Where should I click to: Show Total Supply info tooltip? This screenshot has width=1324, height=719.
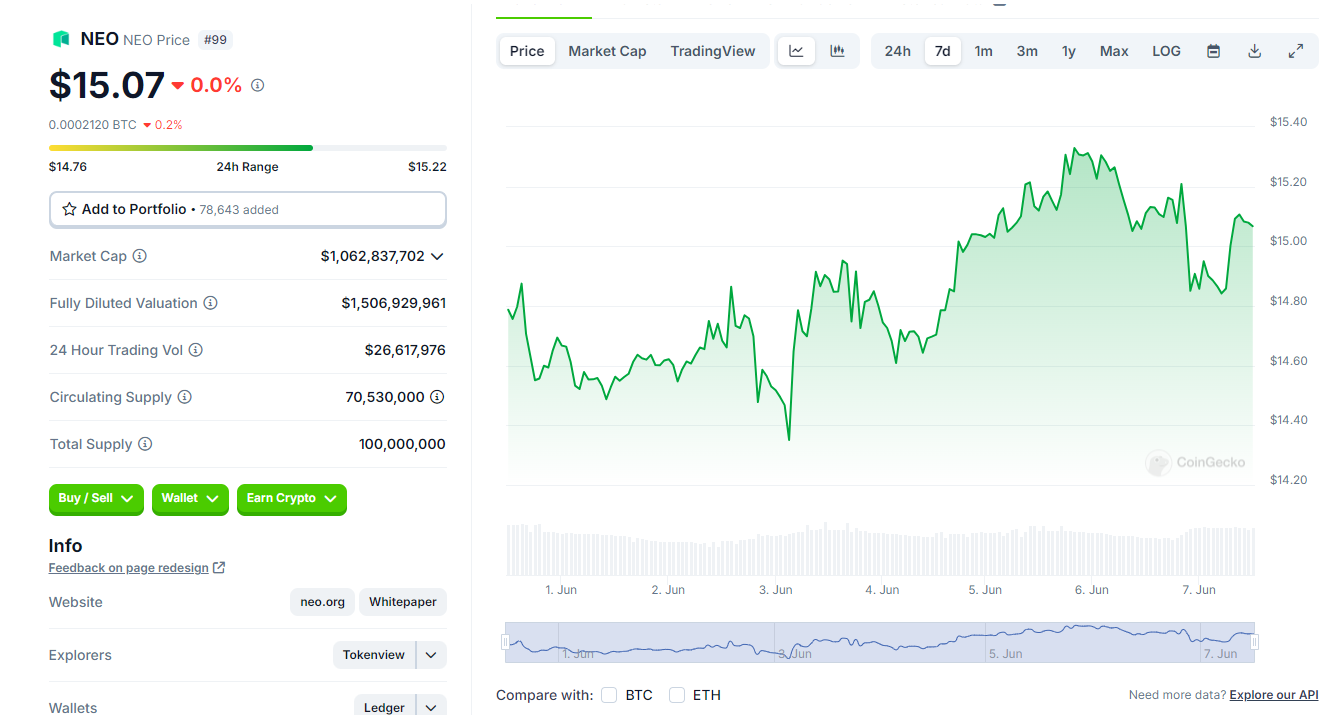tap(145, 444)
